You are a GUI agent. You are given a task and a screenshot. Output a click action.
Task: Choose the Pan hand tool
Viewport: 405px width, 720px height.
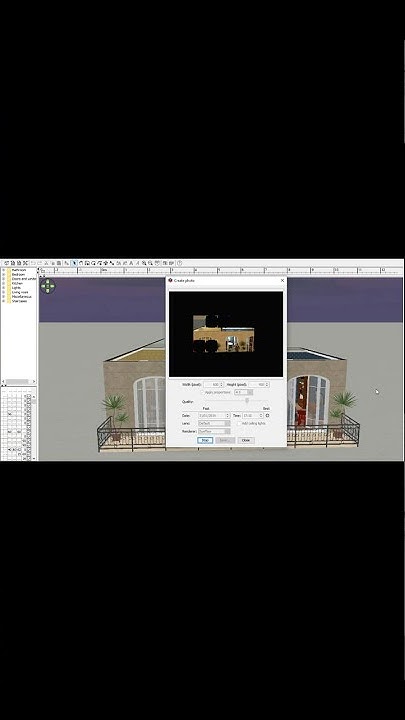pos(81,263)
